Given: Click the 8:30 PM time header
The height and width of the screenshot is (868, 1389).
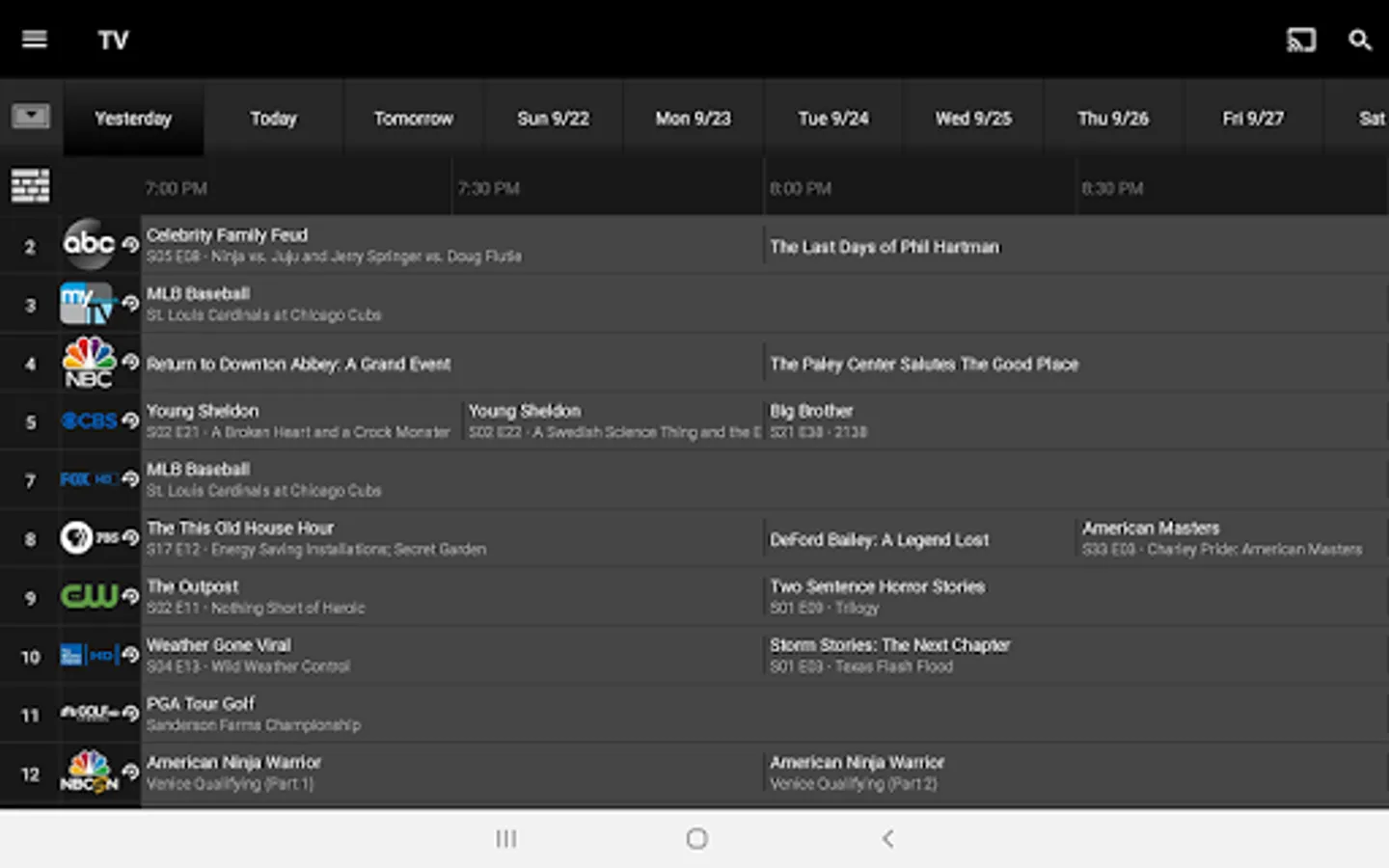Looking at the screenshot, I should [x=1112, y=188].
